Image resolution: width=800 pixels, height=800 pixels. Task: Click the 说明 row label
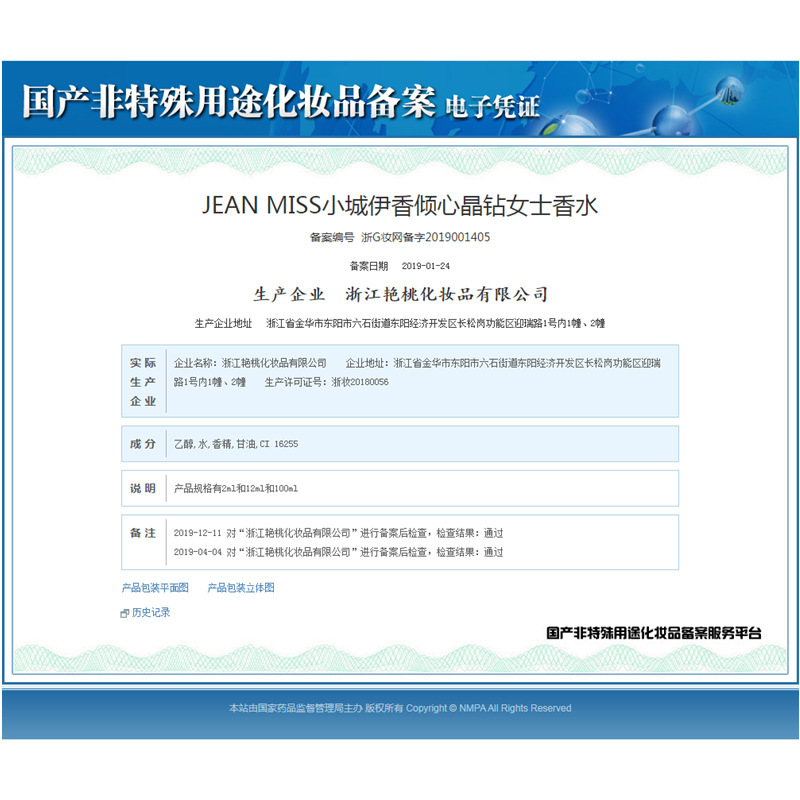tap(143, 488)
